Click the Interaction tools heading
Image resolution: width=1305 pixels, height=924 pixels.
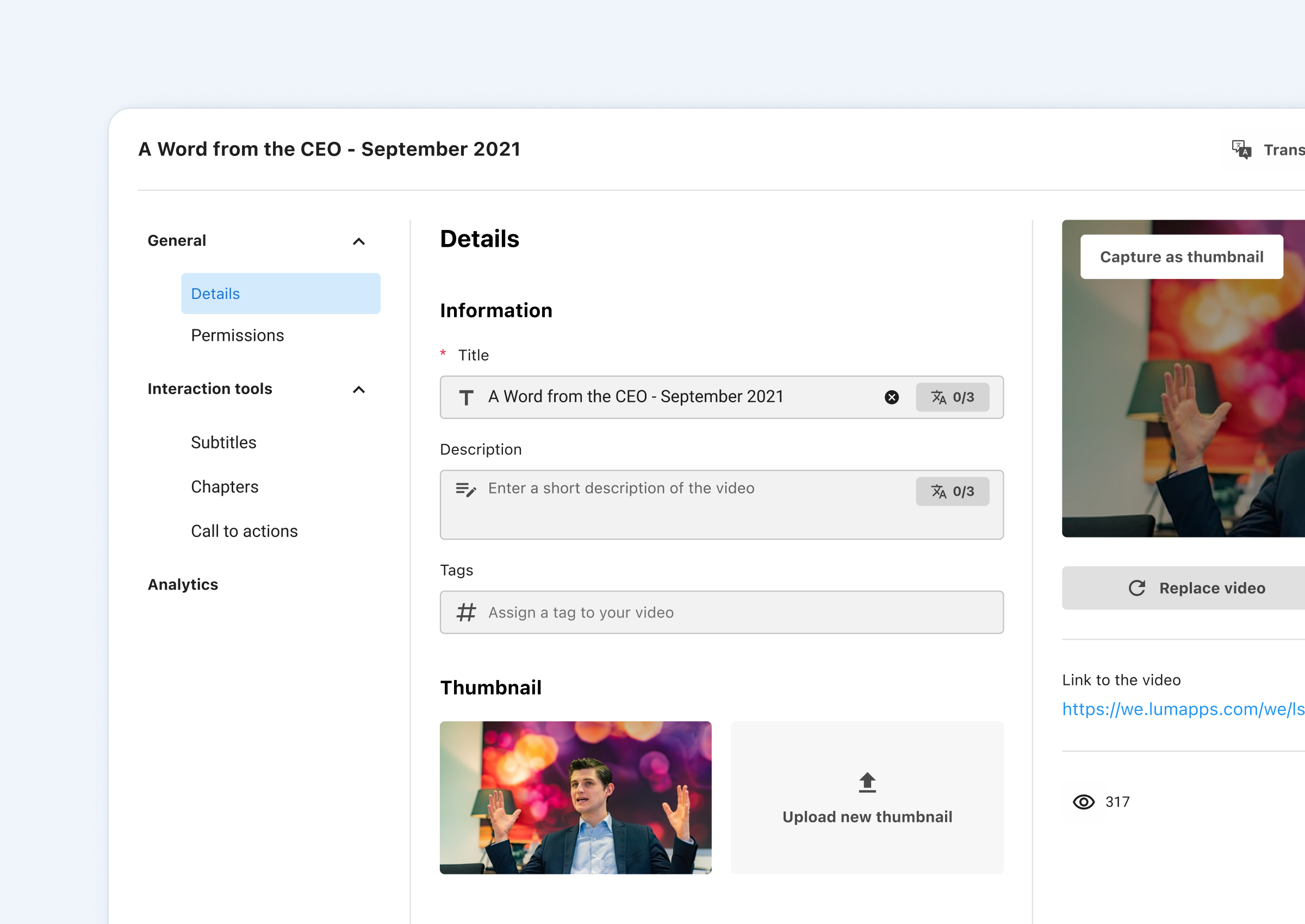[x=210, y=389]
